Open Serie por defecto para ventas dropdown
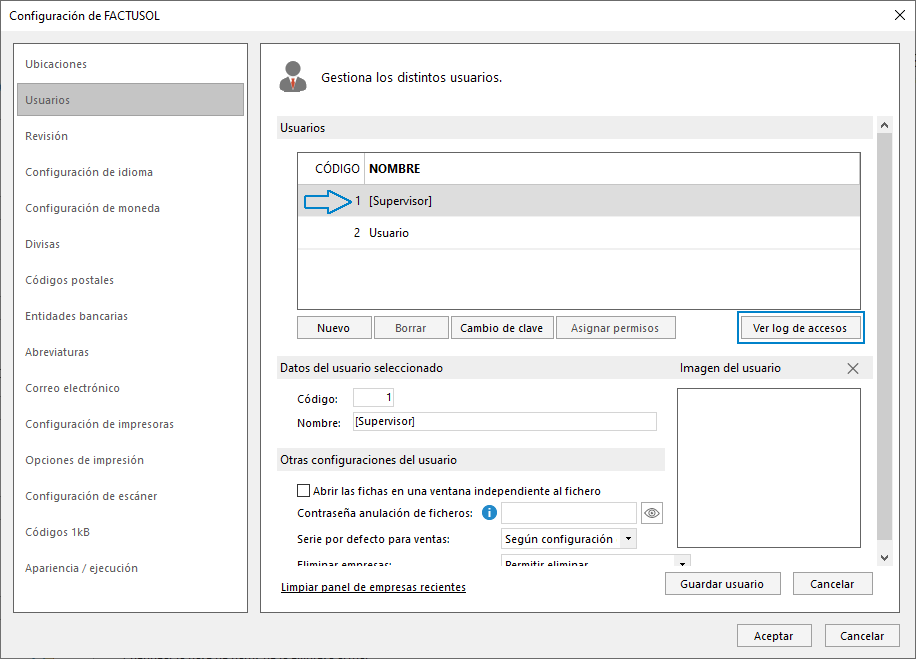 pos(628,539)
